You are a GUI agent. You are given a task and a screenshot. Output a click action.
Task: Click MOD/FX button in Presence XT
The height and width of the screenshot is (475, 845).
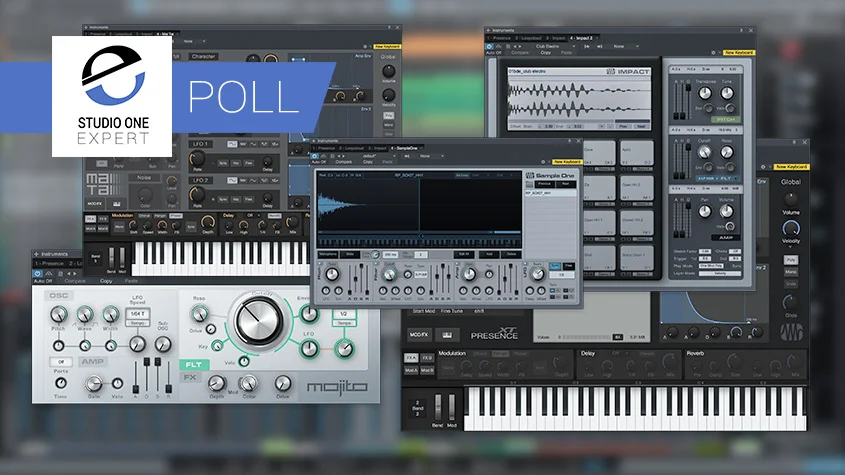click(419, 335)
